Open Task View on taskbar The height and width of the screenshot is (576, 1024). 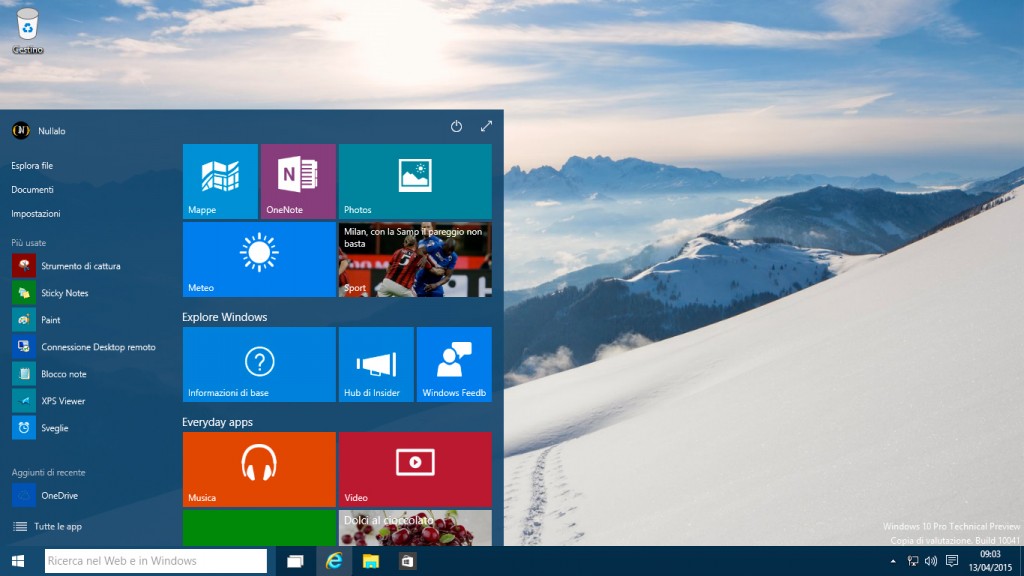pyautogui.click(x=295, y=561)
